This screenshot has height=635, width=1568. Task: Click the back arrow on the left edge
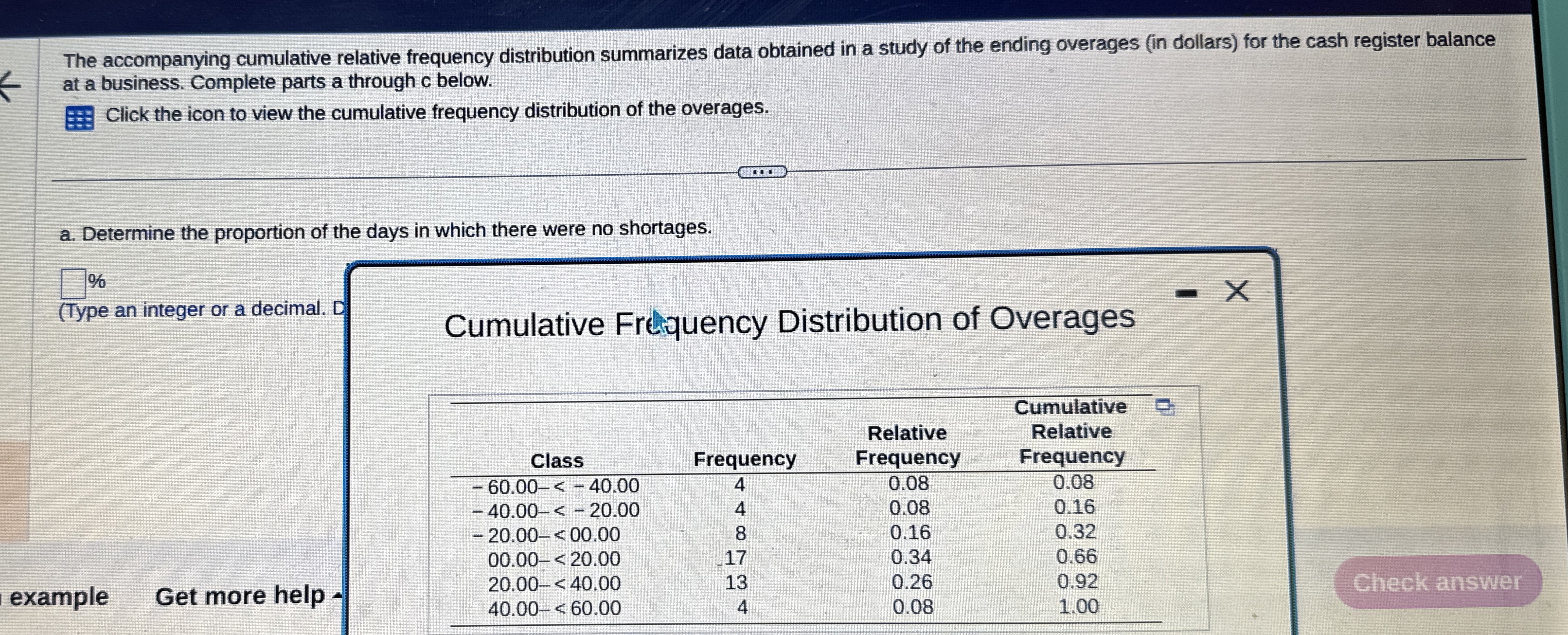[x=10, y=86]
